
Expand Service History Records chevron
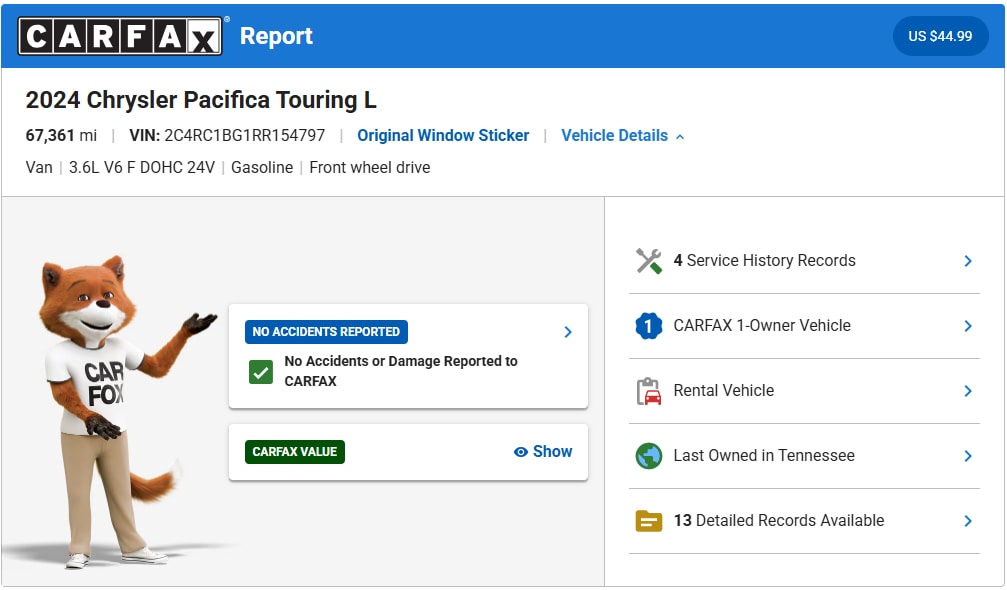click(968, 261)
